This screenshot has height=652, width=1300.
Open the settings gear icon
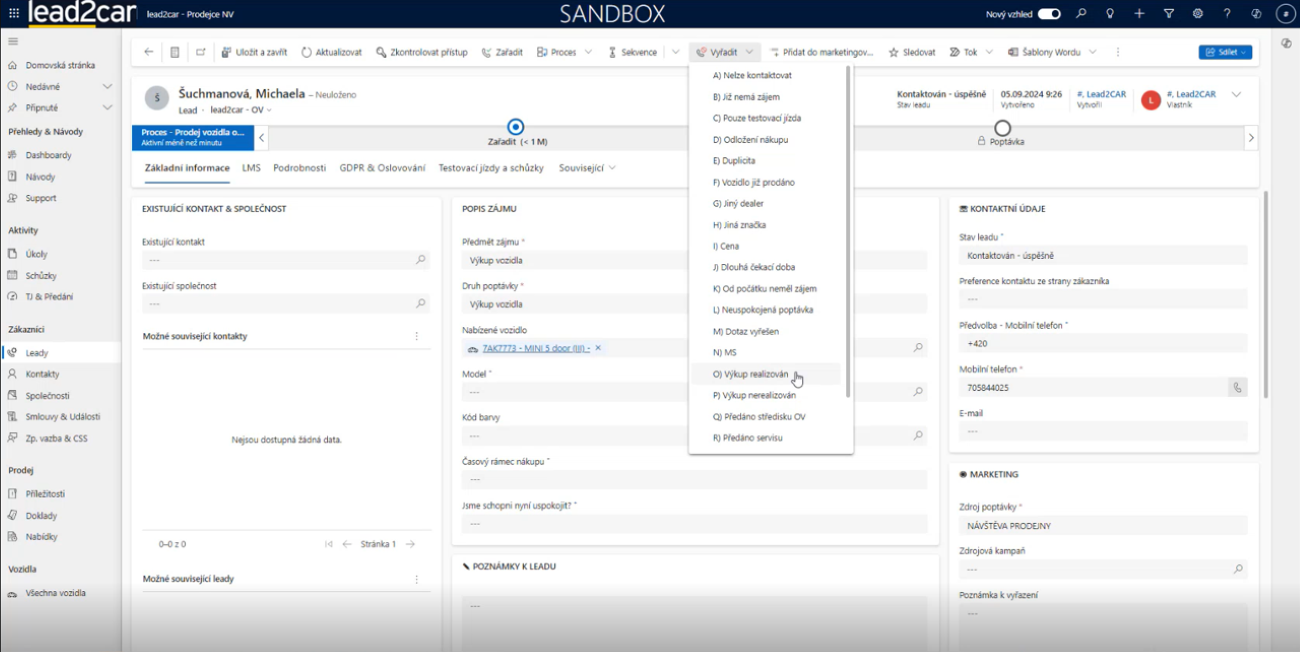pyautogui.click(x=1198, y=14)
